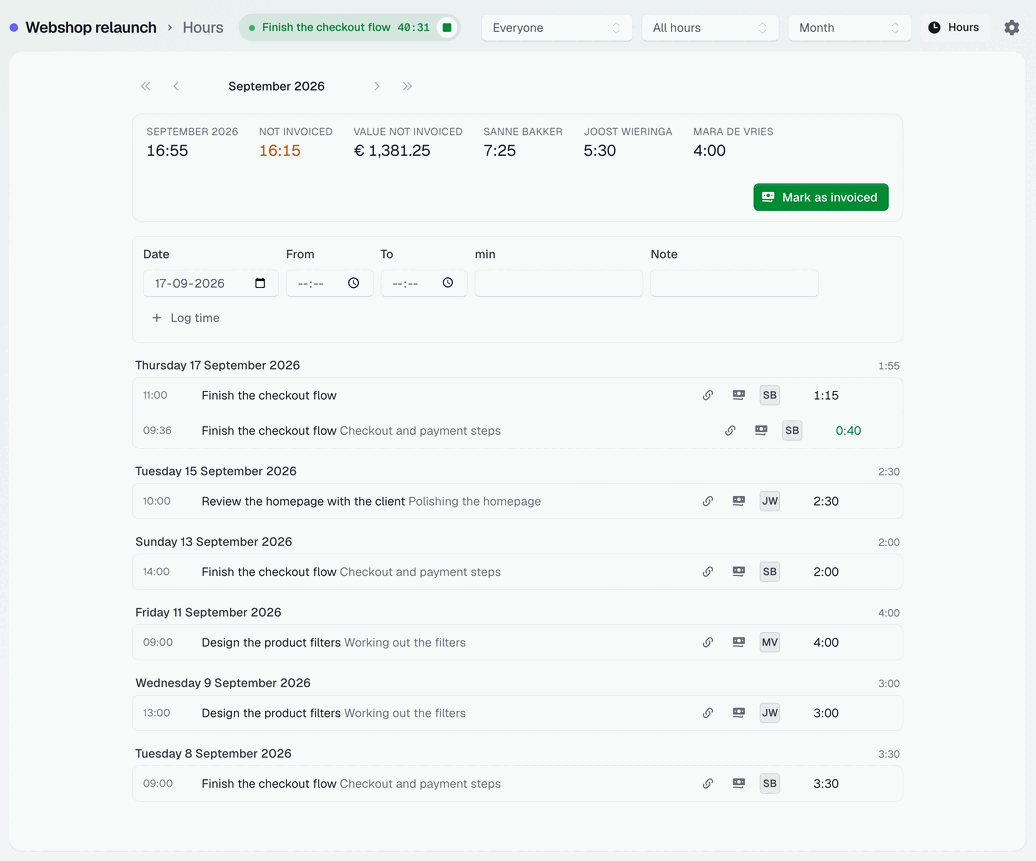Stop the running checkout flow timer

447,28
